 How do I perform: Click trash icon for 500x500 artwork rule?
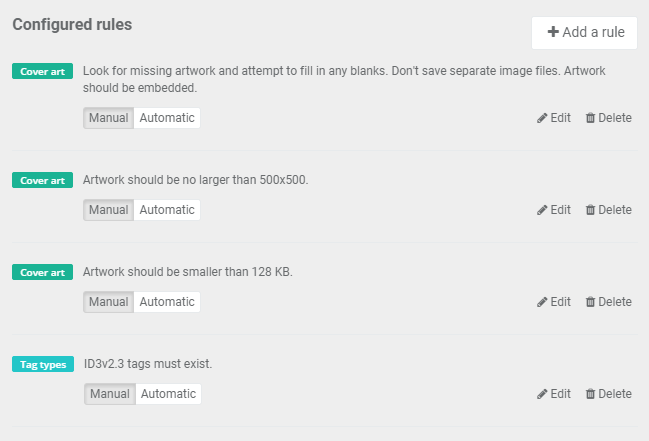(590, 210)
